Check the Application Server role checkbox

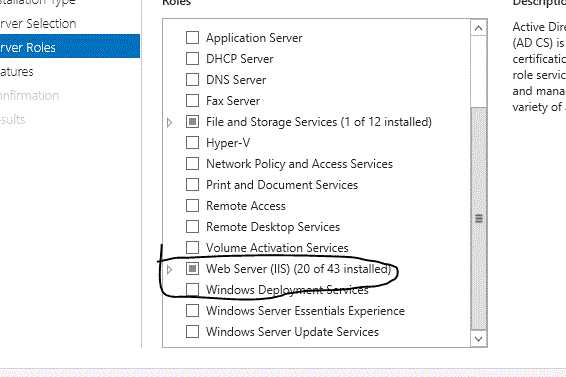tap(192, 38)
